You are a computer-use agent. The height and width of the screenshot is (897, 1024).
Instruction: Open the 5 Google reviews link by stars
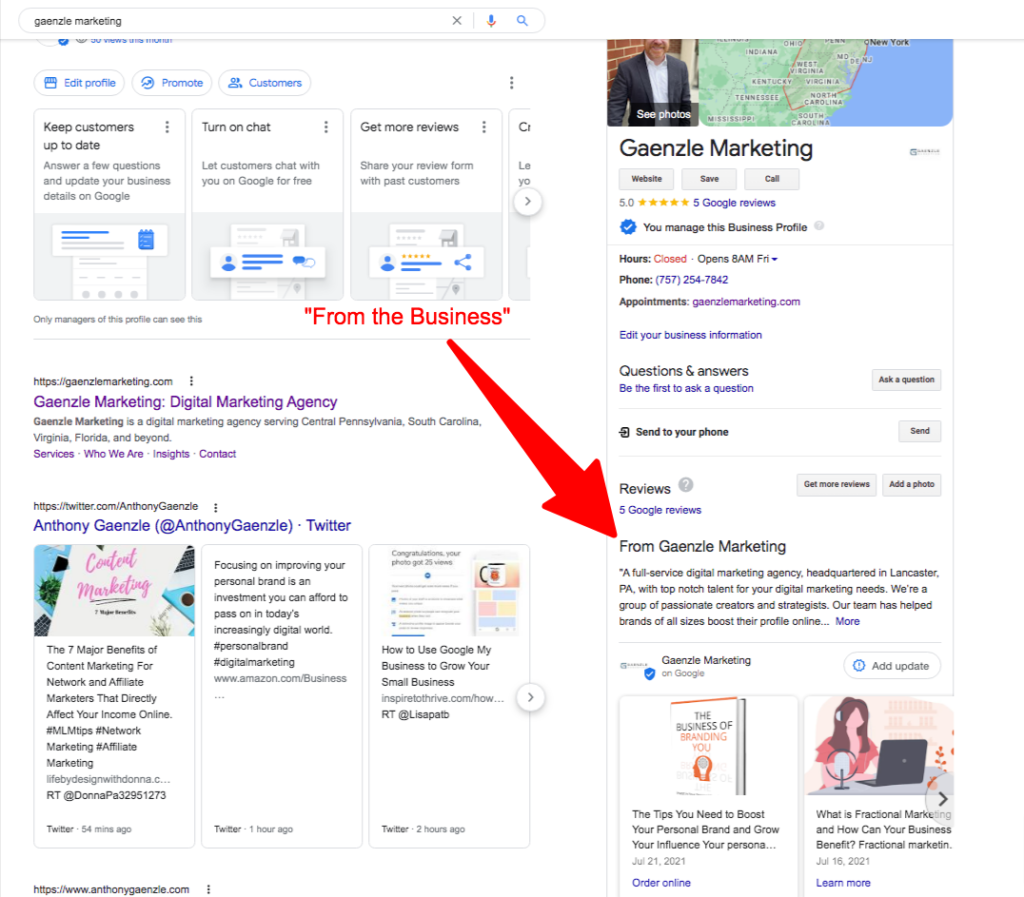734,203
